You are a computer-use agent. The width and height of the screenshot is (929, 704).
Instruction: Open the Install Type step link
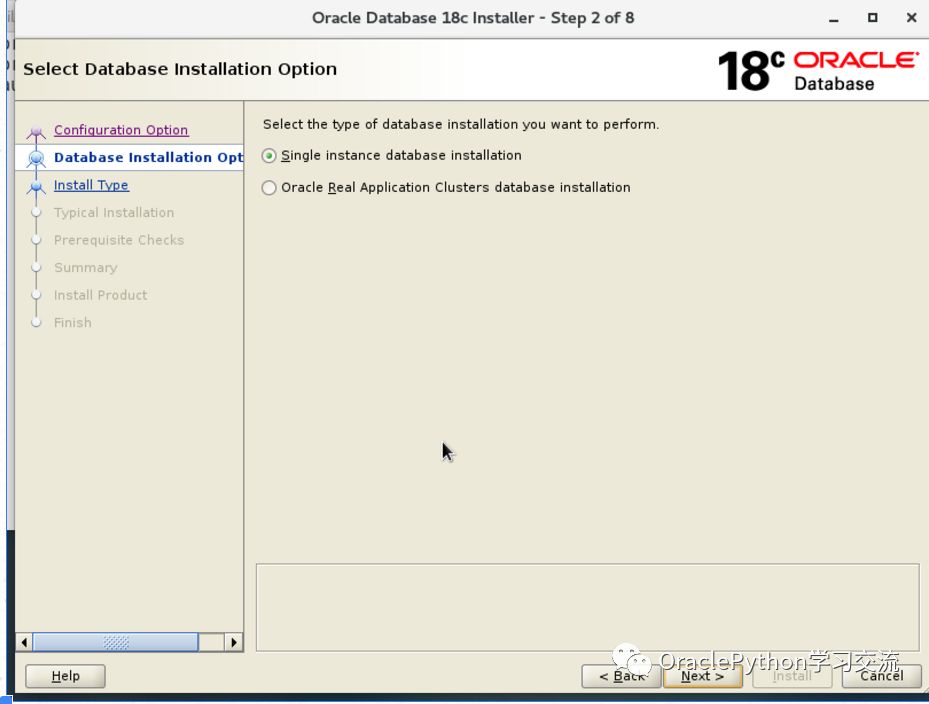pos(91,185)
